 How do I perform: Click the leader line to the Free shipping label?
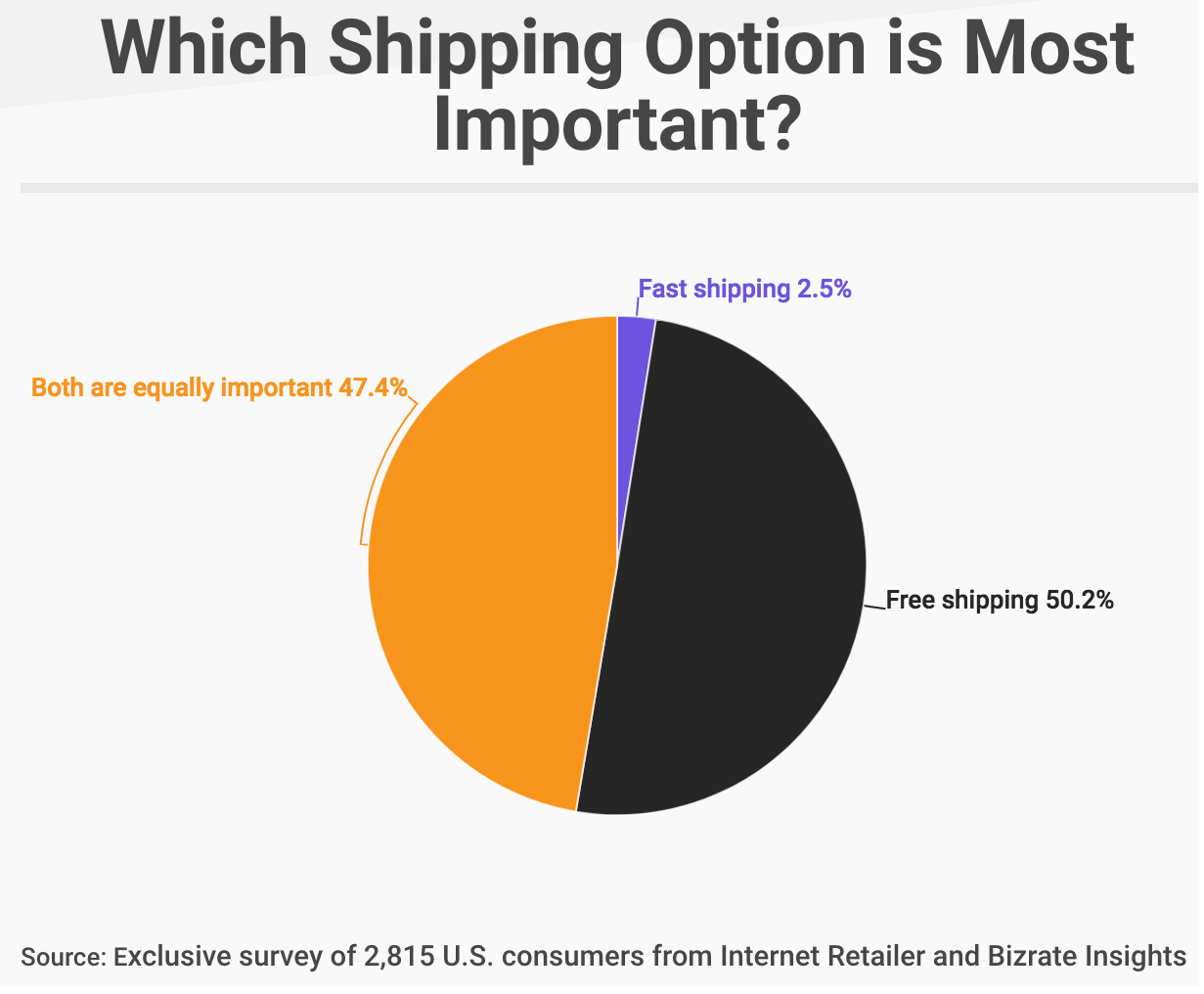(873, 607)
